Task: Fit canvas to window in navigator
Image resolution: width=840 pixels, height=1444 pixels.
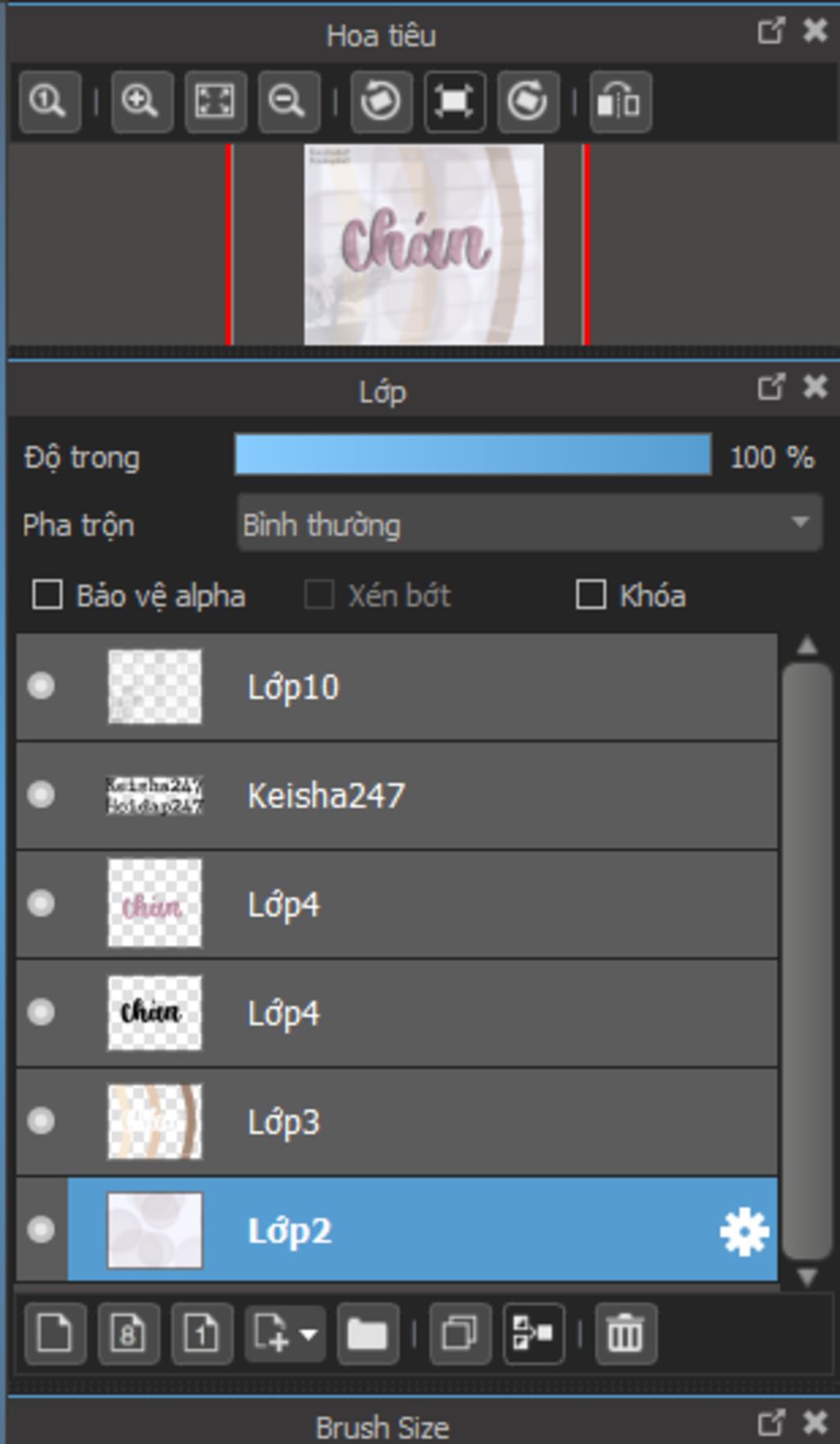Action: tap(215, 102)
